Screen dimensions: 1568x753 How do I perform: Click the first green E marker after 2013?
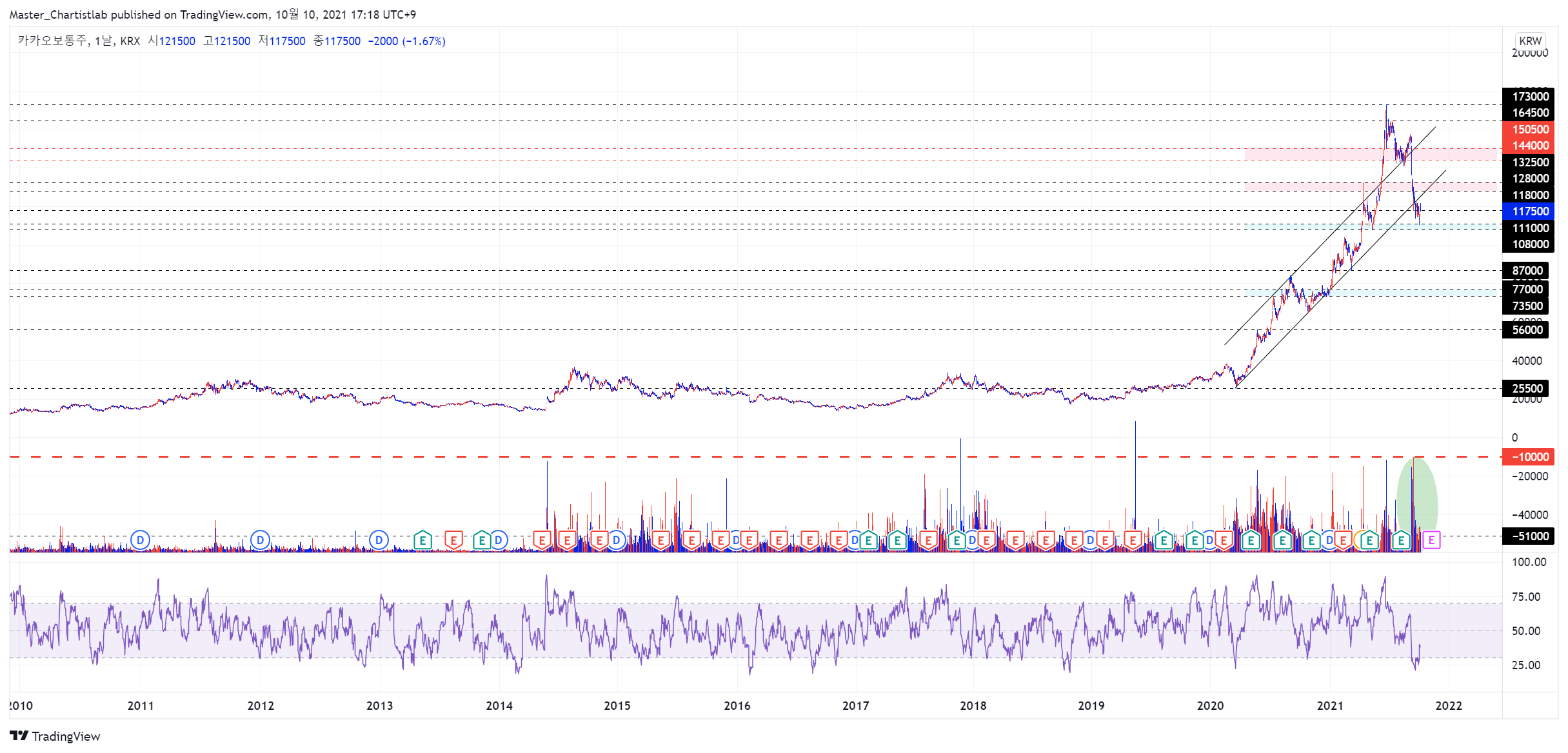point(422,540)
